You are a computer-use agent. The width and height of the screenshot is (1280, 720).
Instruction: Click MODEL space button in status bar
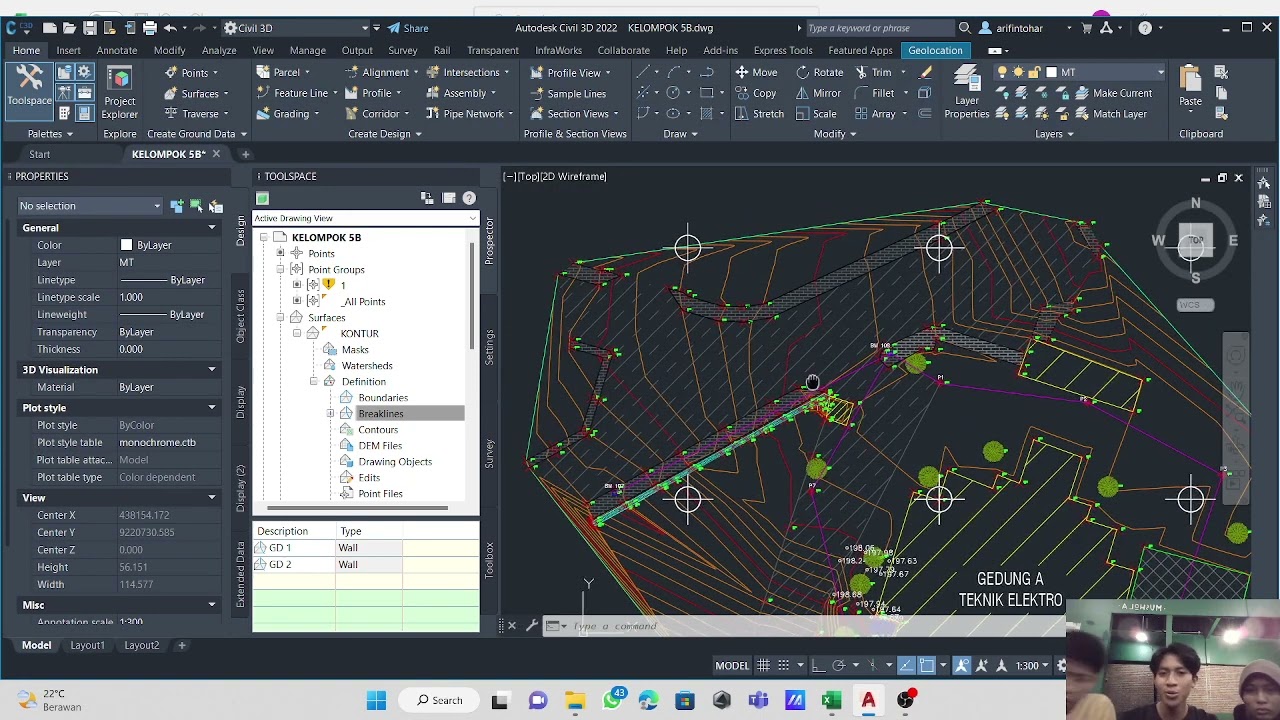point(731,665)
